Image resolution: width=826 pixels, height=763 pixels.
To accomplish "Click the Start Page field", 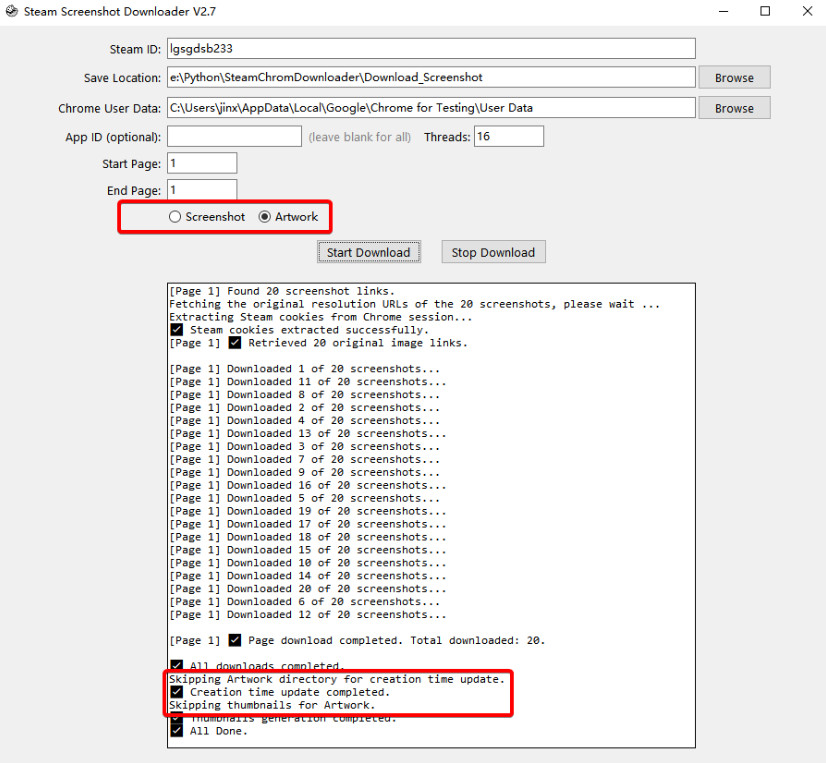I will click(x=202, y=163).
